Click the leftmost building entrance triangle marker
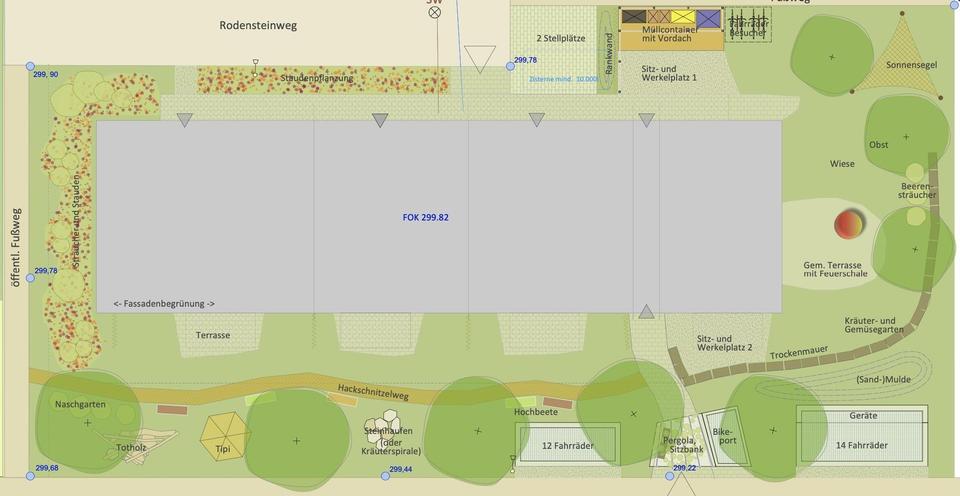960x496 pixels. click(x=184, y=120)
